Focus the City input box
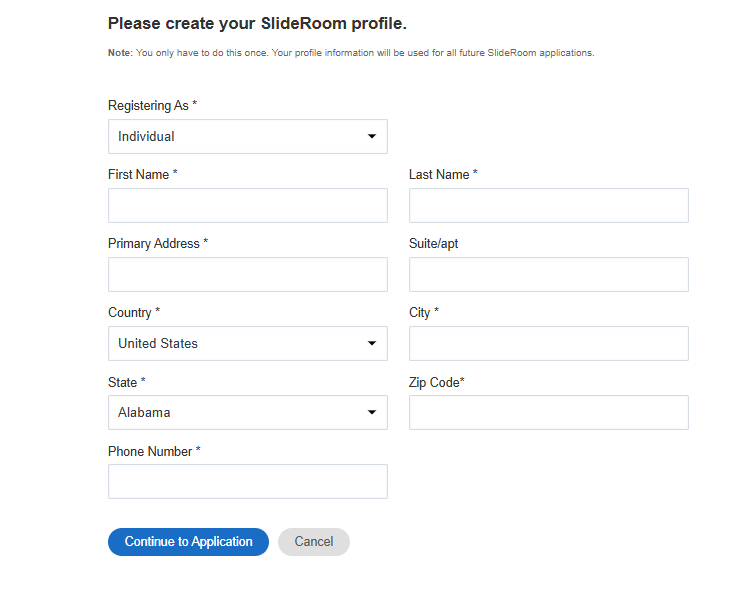Viewport: 750px width, 604px height. (548, 344)
